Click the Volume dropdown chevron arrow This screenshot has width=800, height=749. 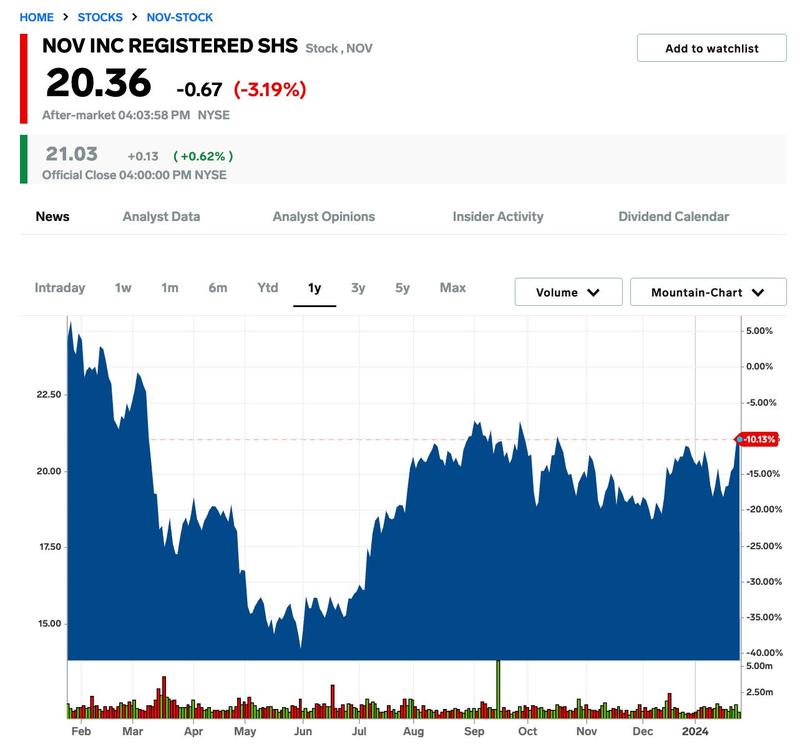(593, 292)
